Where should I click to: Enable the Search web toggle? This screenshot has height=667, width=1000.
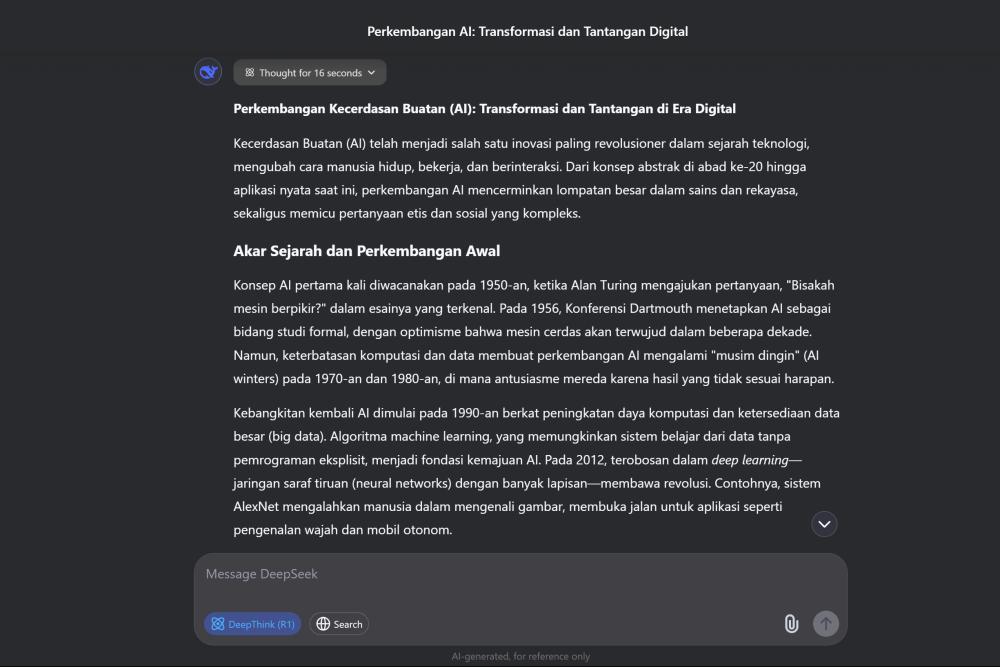339,624
